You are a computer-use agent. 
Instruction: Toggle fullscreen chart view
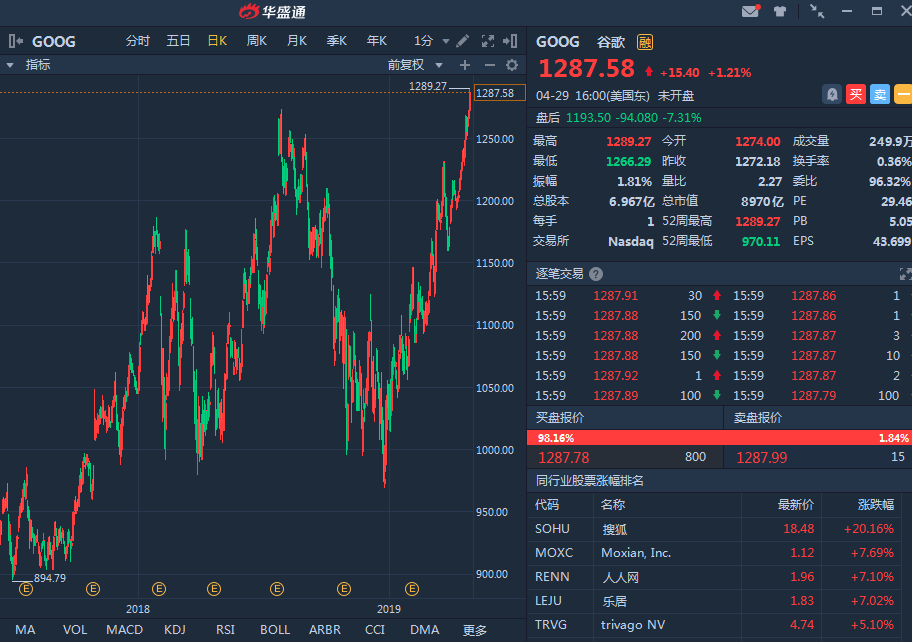(488, 41)
